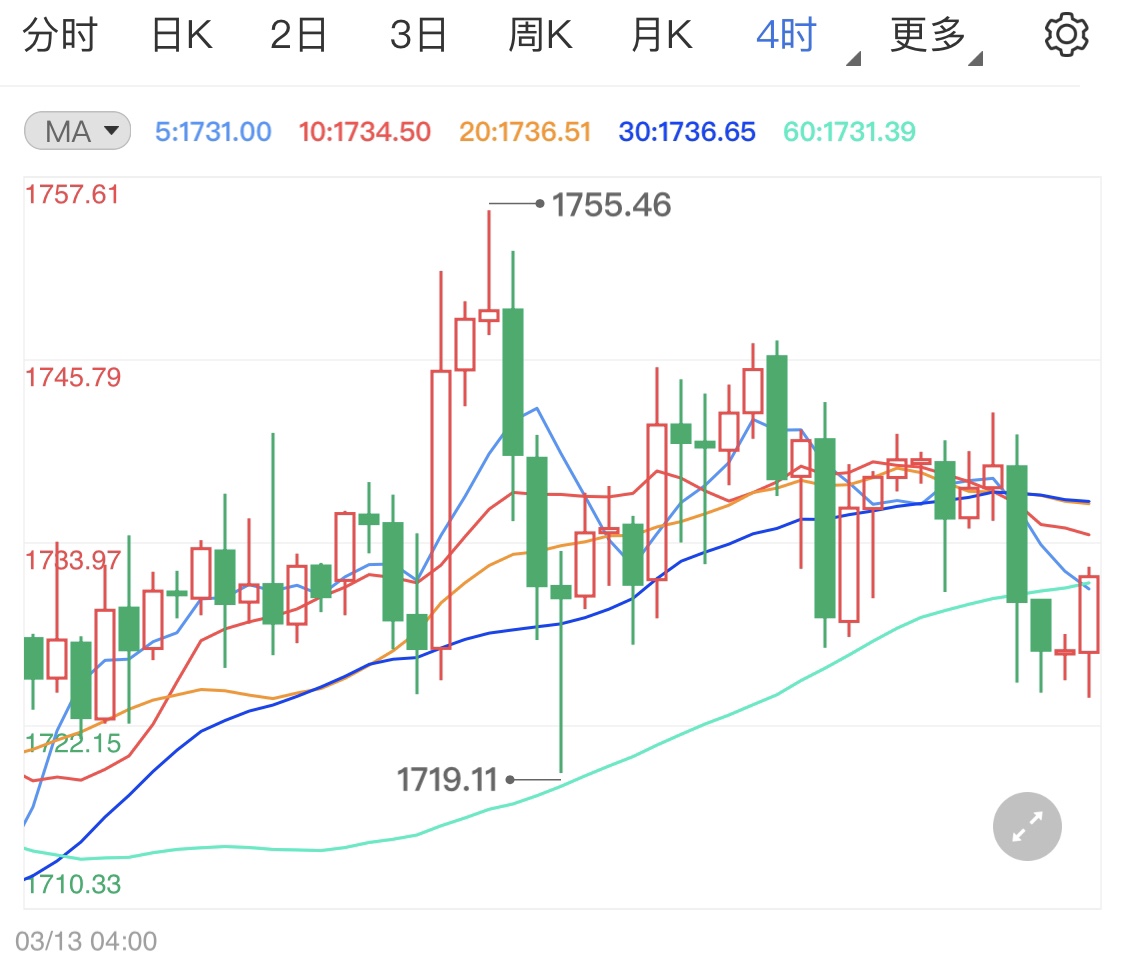Expand chart to fullscreen with arrows icon
1125x957 pixels.
[x=1027, y=826]
